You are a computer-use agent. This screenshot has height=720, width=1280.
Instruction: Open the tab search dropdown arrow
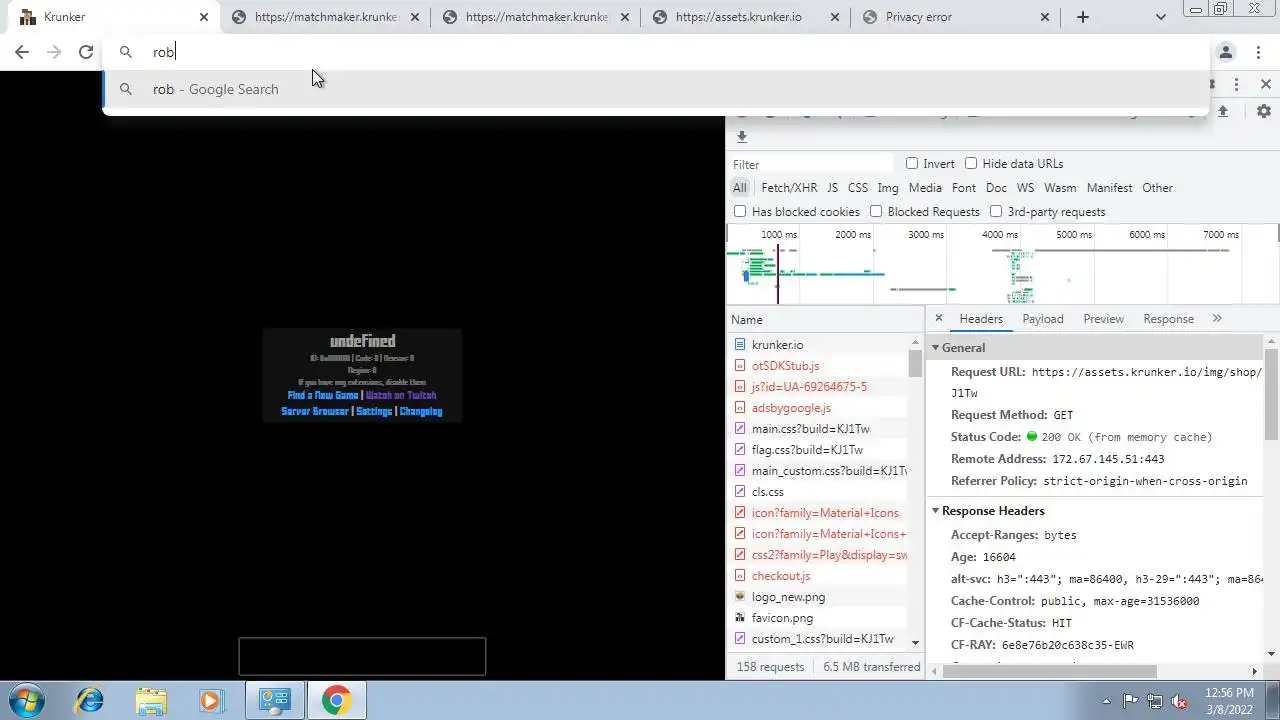pyautogui.click(x=1160, y=17)
